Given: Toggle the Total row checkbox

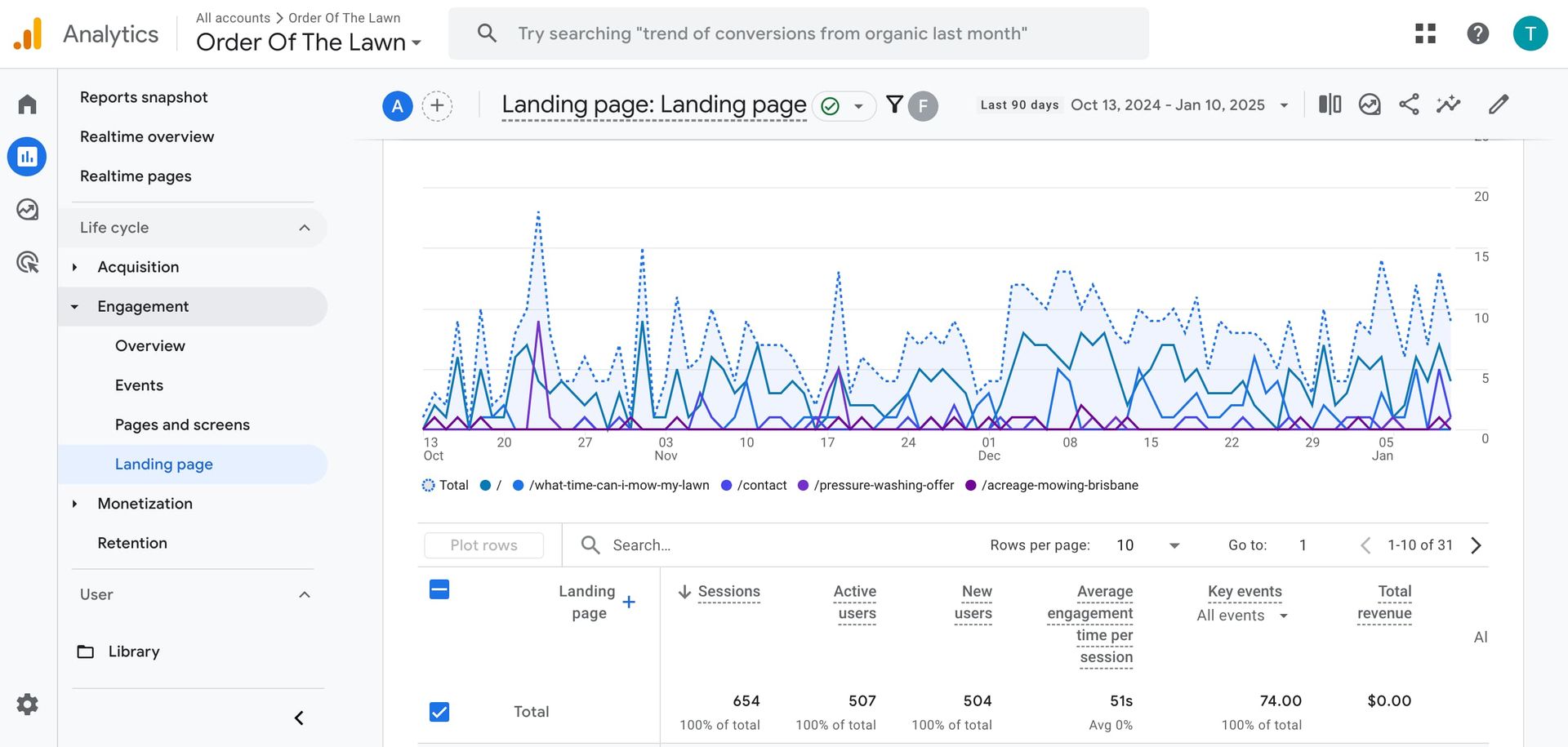Looking at the screenshot, I should click(439, 711).
